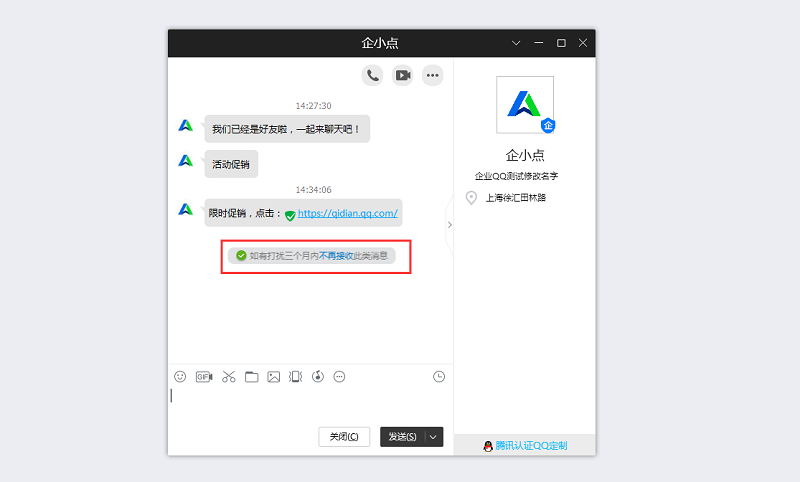
Task: Start a video call with the camera icon
Action: point(403,75)
